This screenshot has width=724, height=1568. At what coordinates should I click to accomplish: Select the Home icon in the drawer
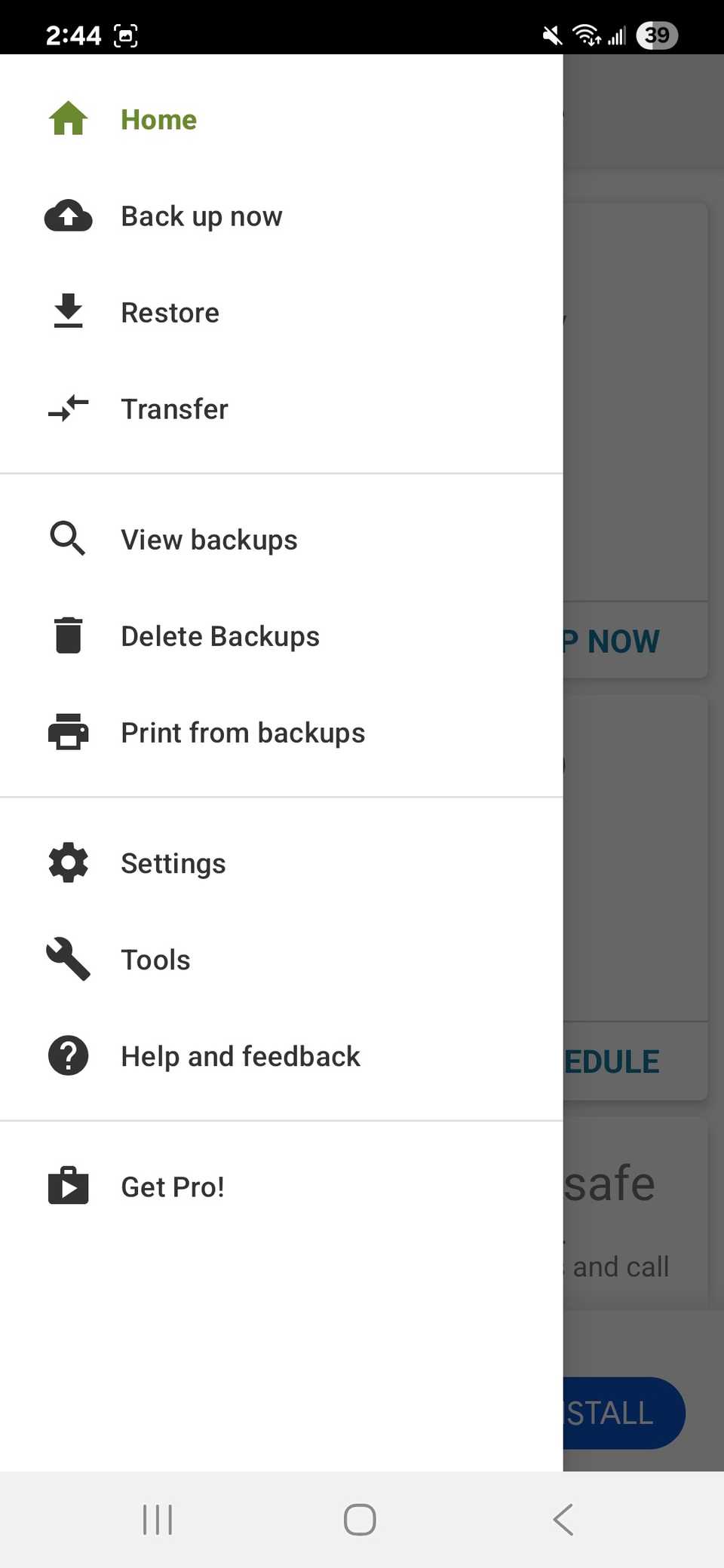(68, 118)
